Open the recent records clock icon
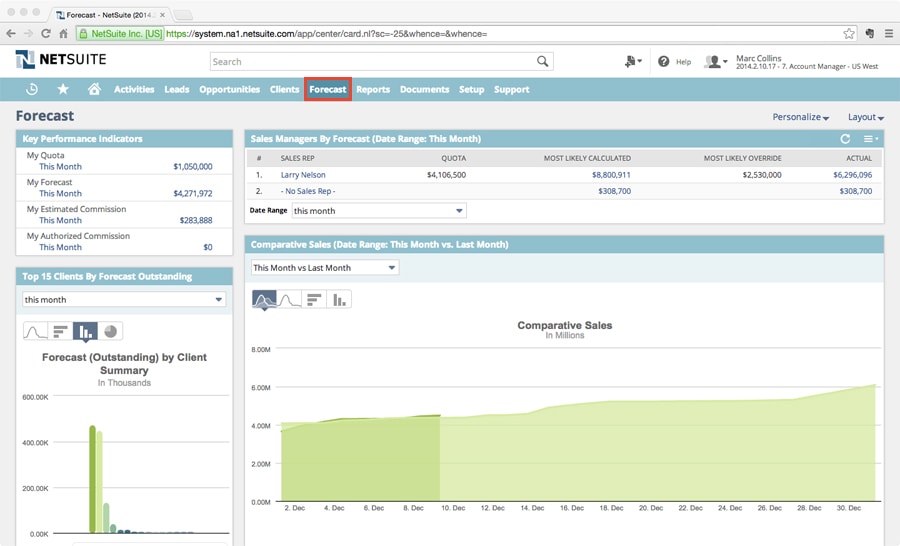This screenshot has width=900, height=546. pyautogui.click(x=32, y=89)
